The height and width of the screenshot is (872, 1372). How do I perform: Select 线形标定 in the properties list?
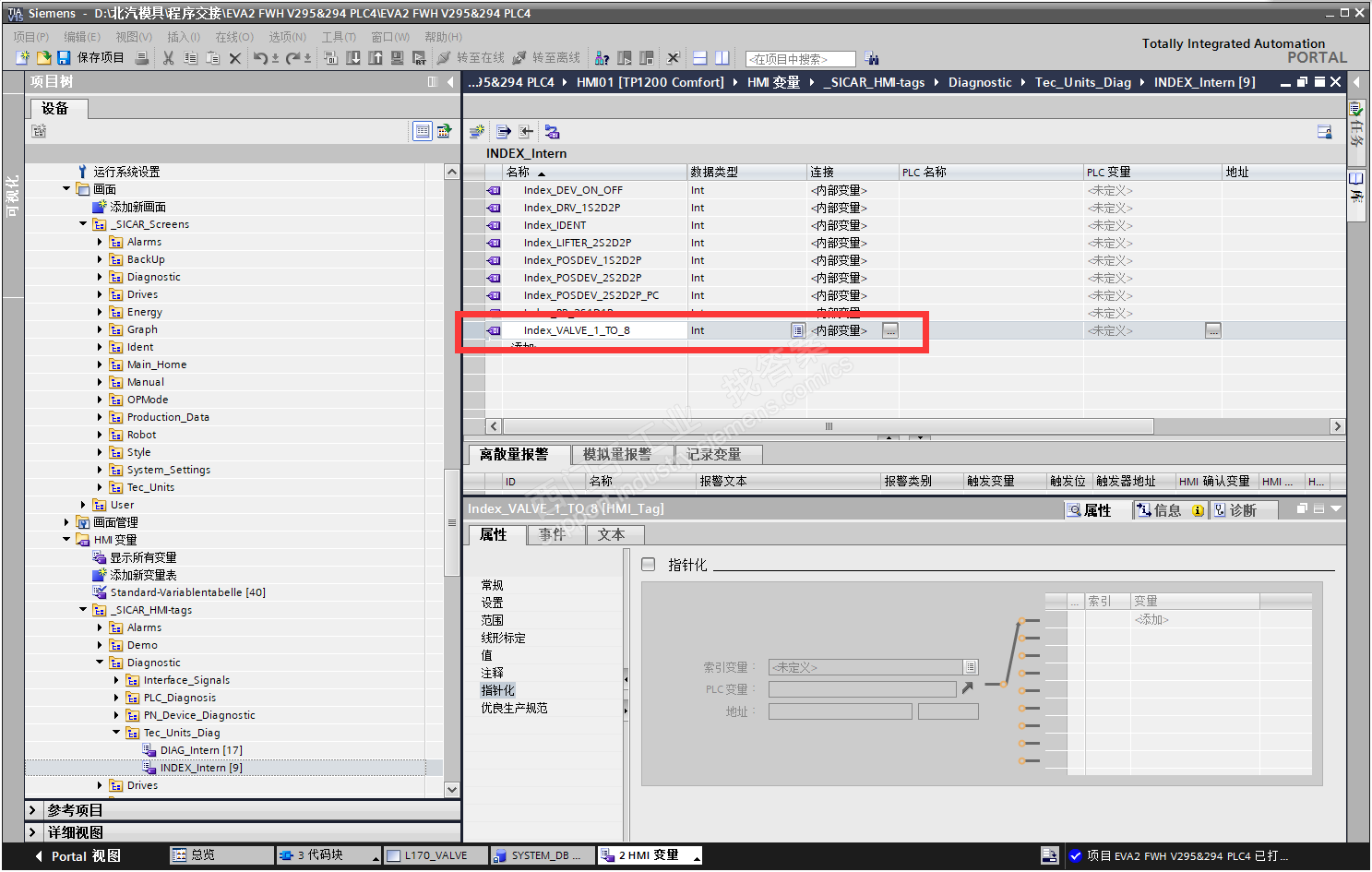coord(504,638)
